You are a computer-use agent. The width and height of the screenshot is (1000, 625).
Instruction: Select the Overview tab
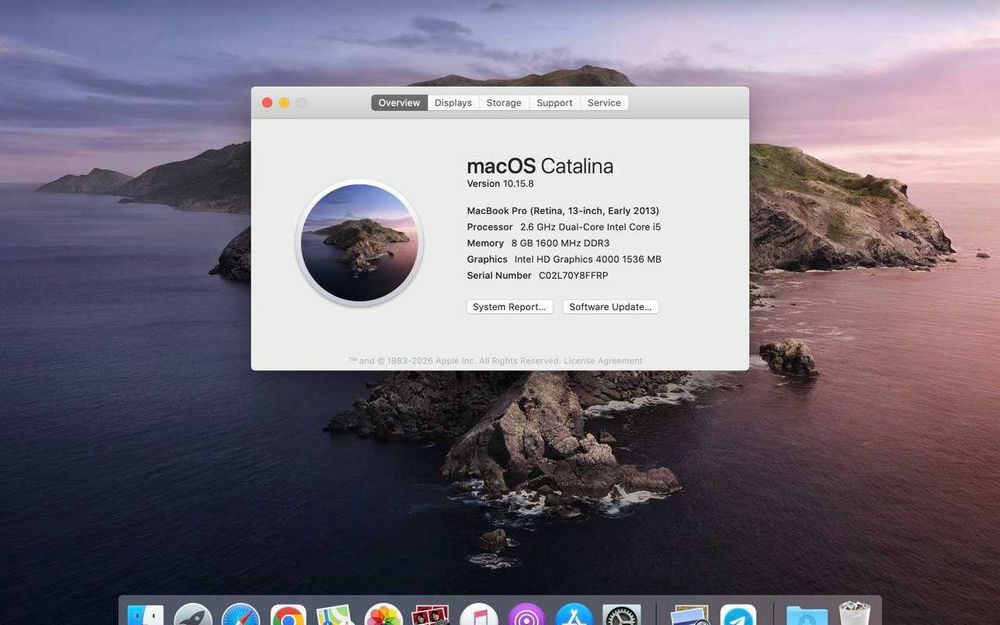[399, 103]
